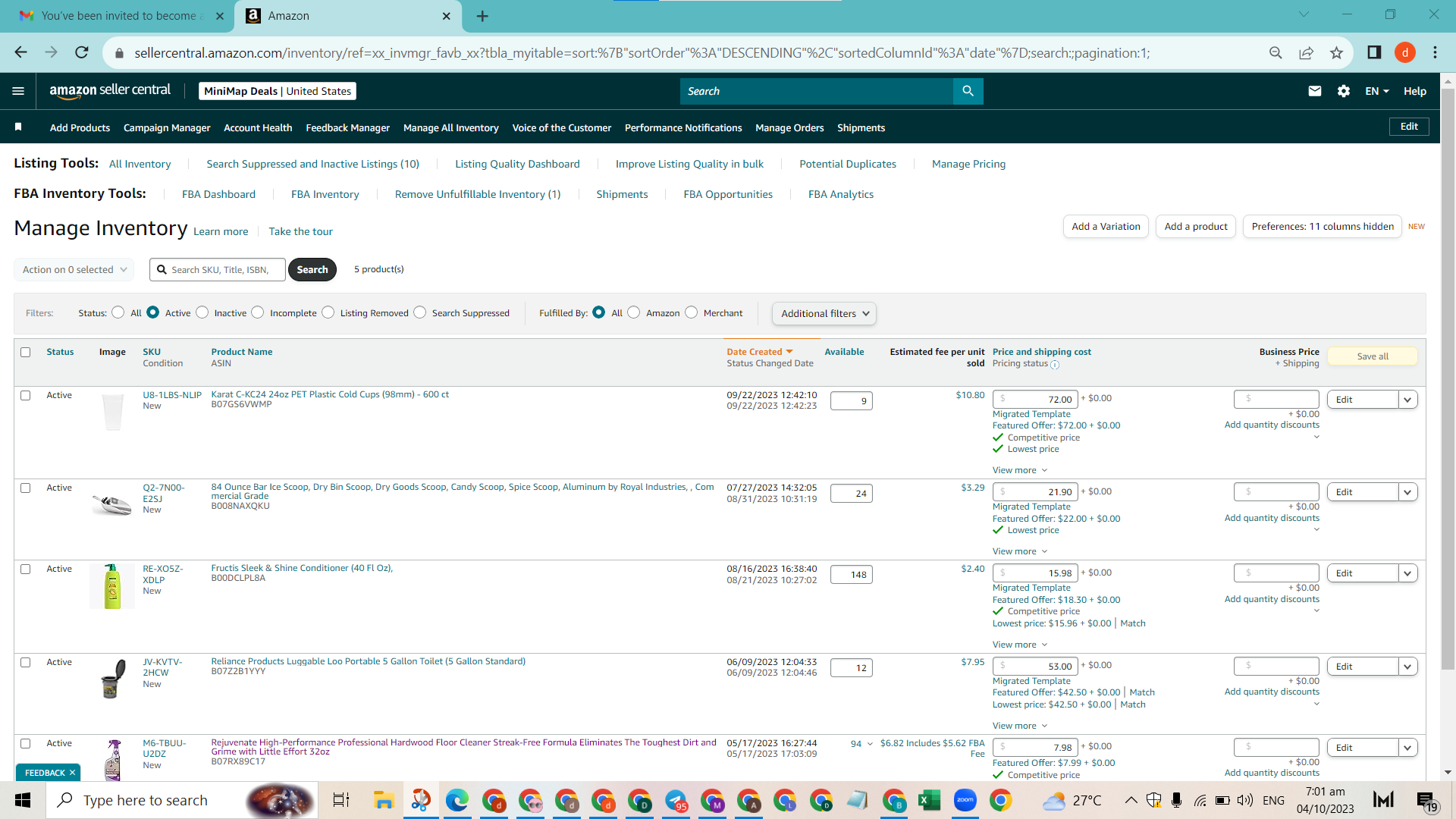This screenshot has height=819, width=1456.
Task: Click the volume icon in system tray
Action: pos(1244,800)
